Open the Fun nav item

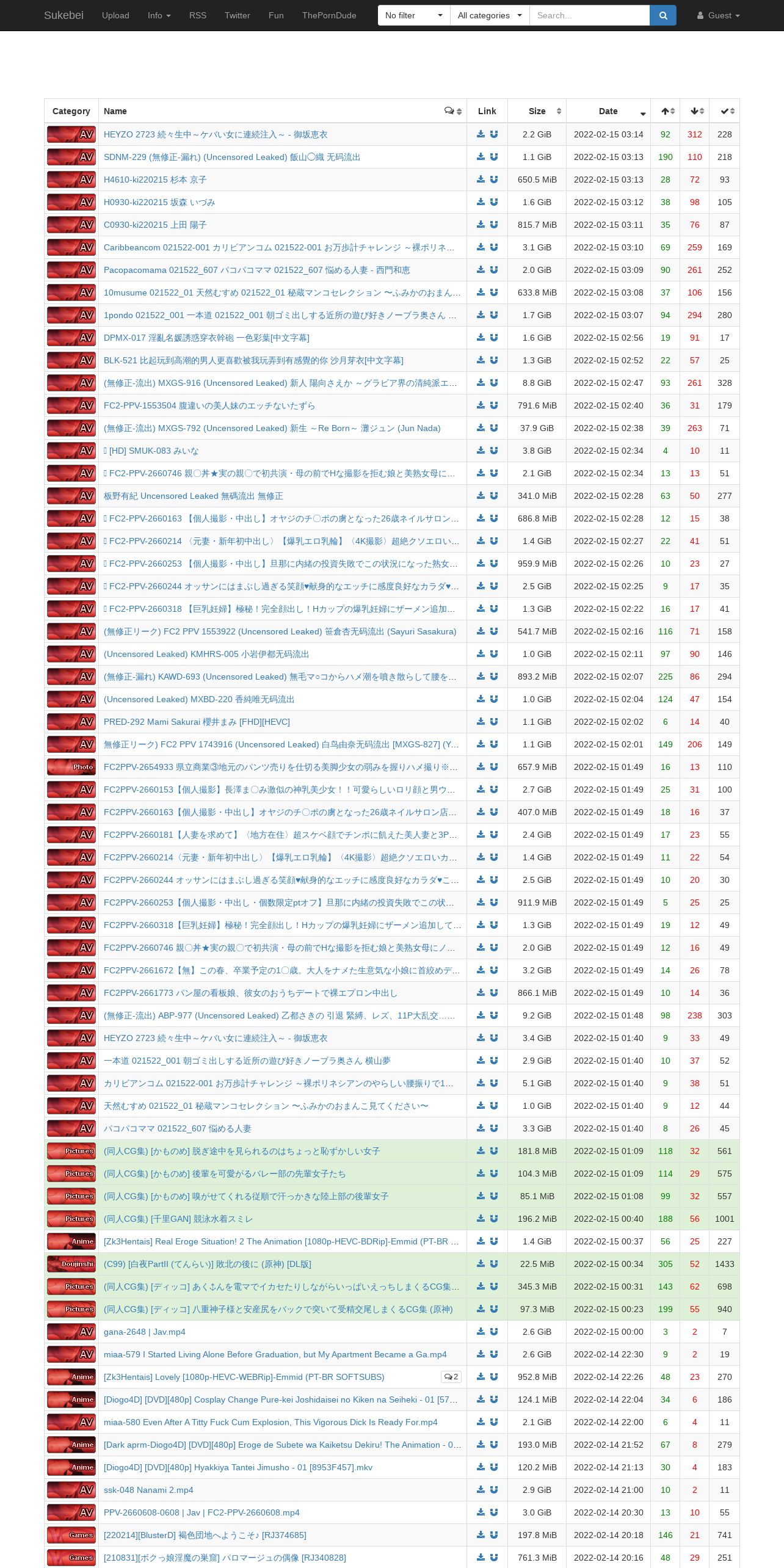(x=276, y=15)
